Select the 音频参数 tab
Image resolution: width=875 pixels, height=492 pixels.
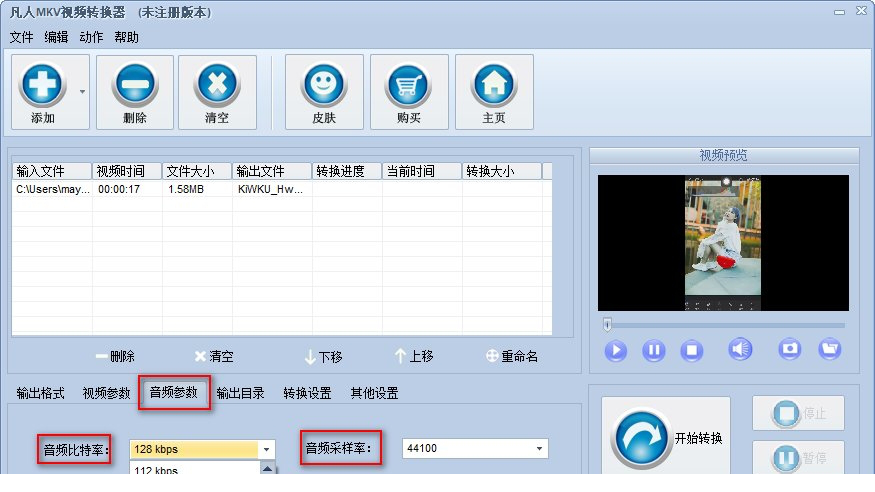click(174, 393)
